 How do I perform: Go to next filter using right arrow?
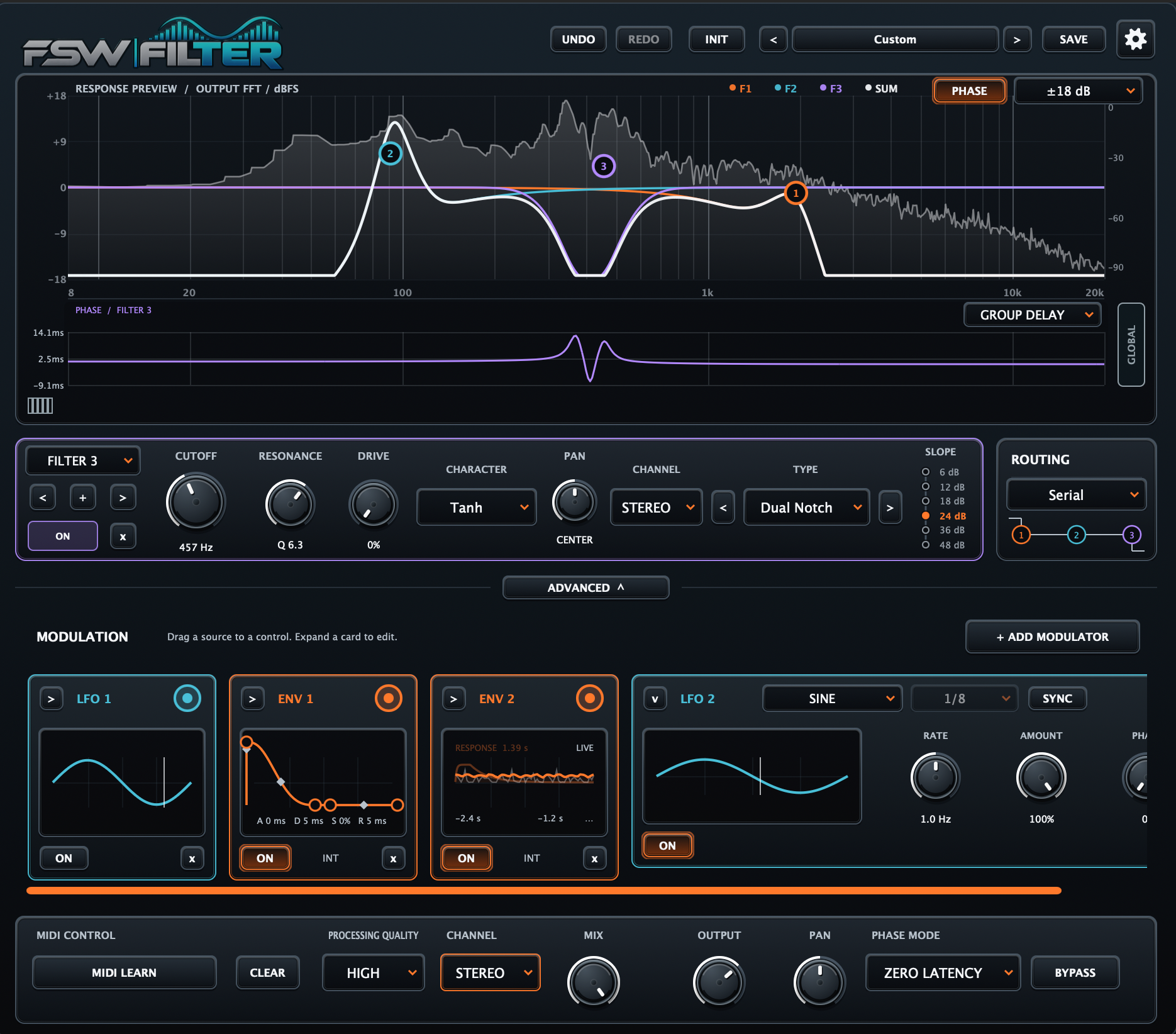[123, 498]
